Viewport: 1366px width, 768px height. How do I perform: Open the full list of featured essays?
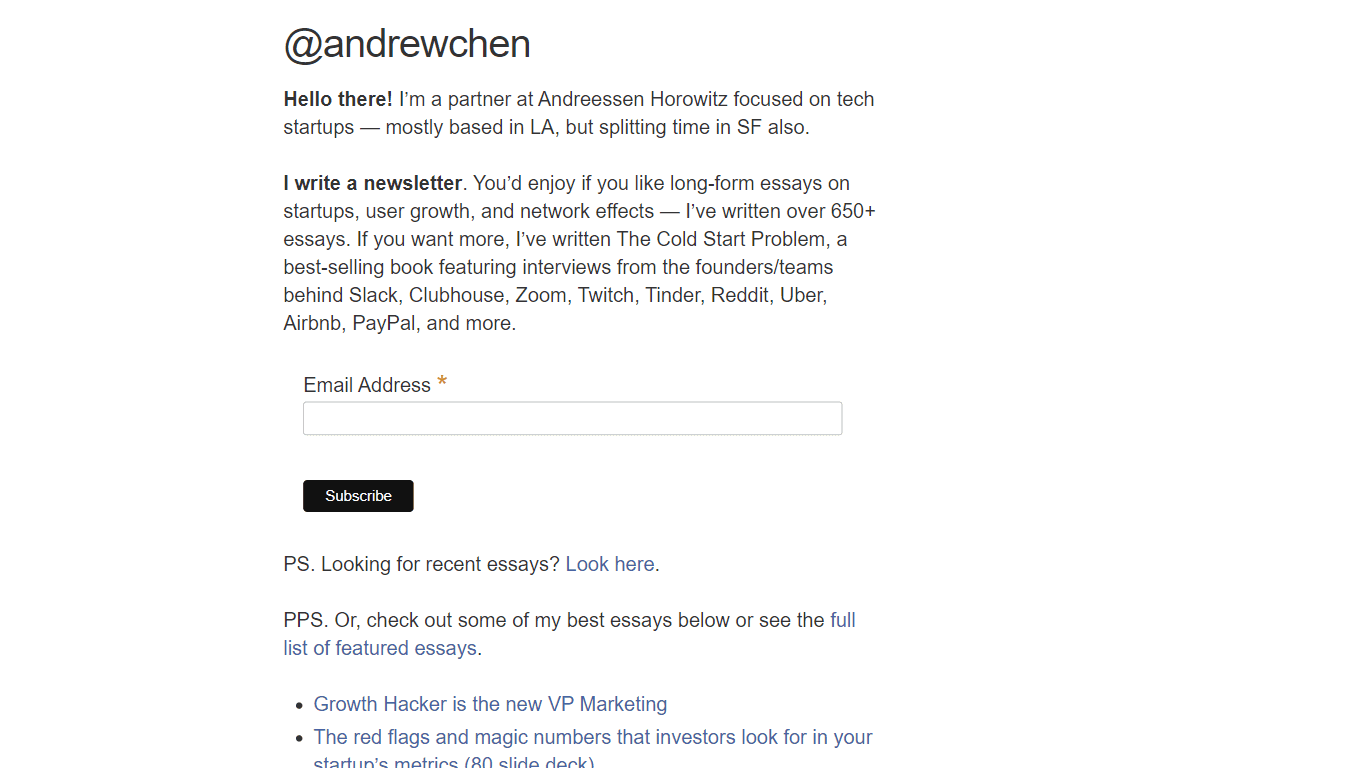click(569, 634)
